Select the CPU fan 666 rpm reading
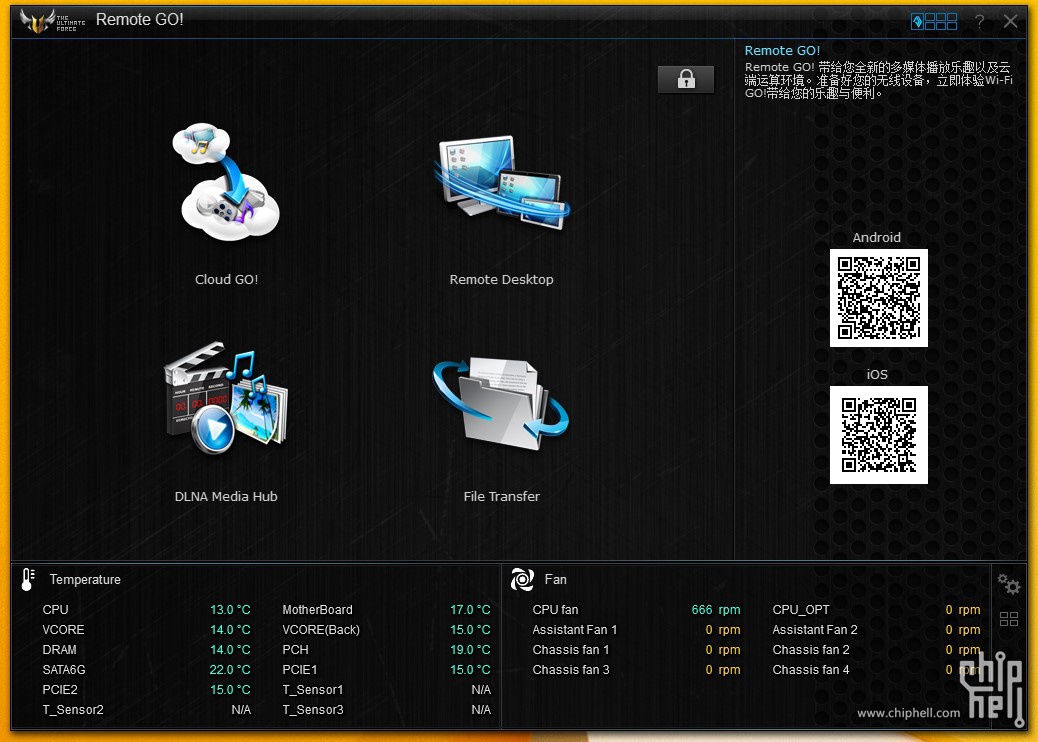 [716, 610]
